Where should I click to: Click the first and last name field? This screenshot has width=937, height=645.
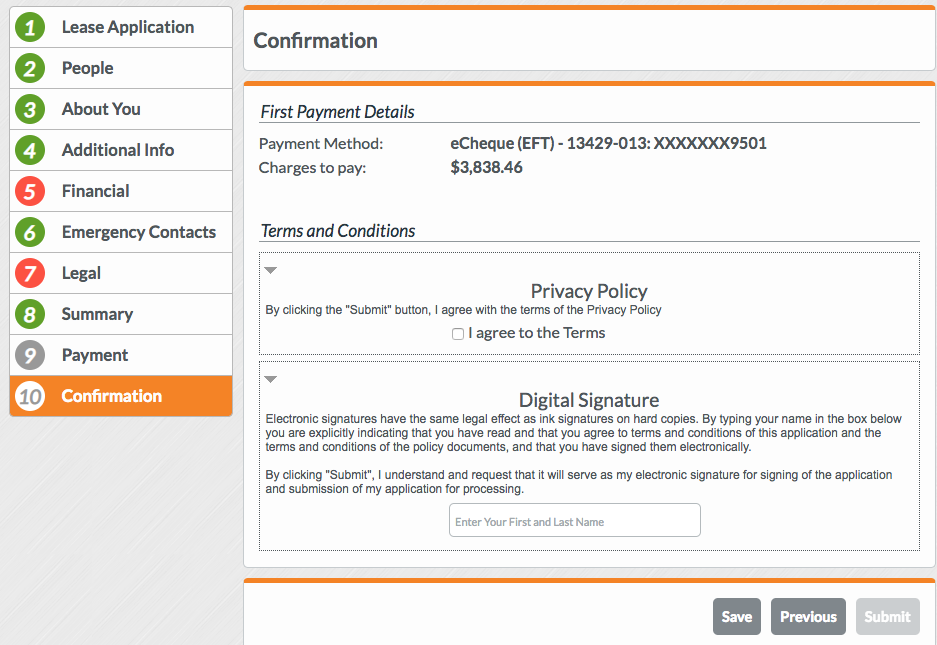tap(574, 521)
